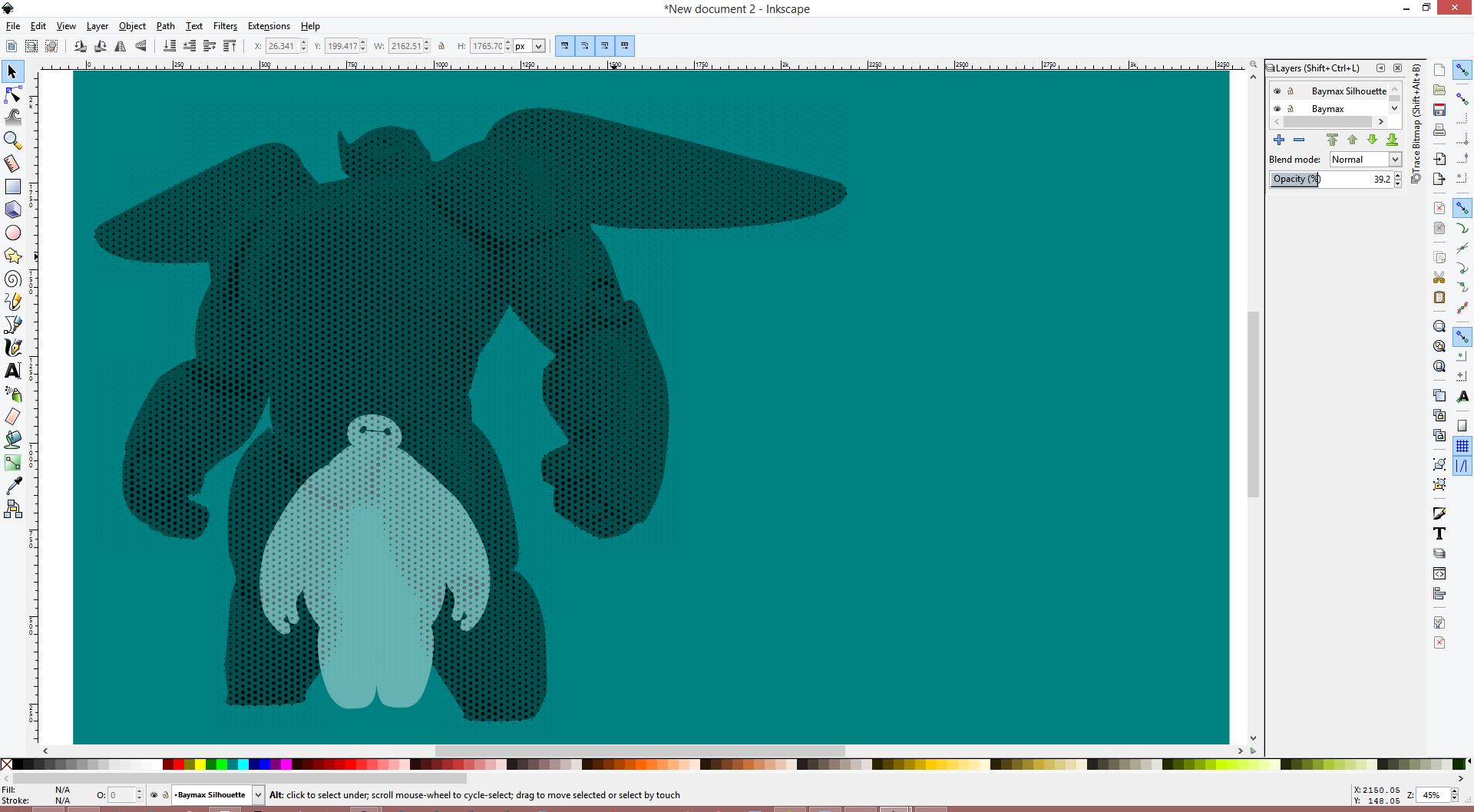Select the Measure ruler tool
The height and width of the screenshot is (812, 1474).
(x=13, y=163)
